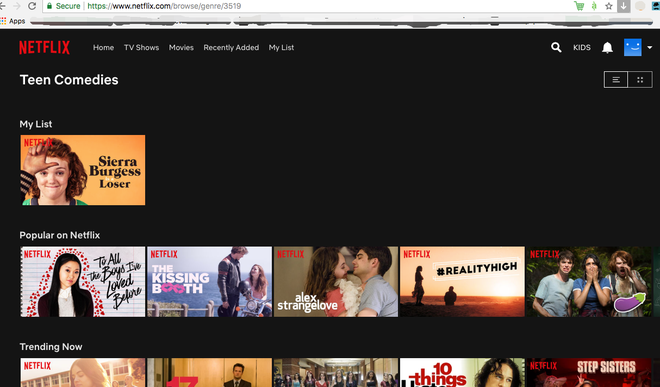The image size is (660, 387).
Task: Click the green shopping cart extension icon
Action: pos(579,6)
